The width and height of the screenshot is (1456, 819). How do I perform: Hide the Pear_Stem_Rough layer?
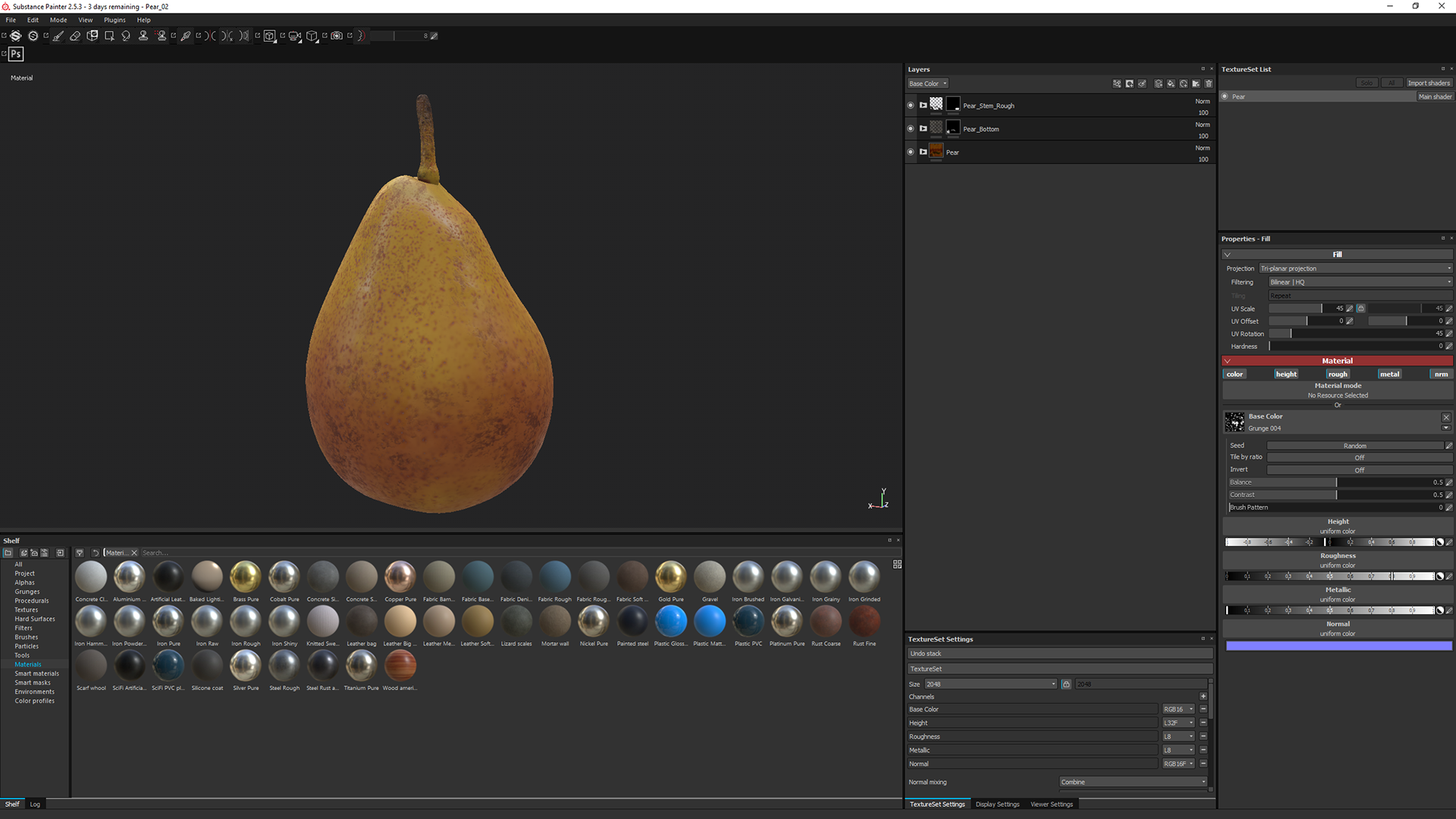(911, 105)
